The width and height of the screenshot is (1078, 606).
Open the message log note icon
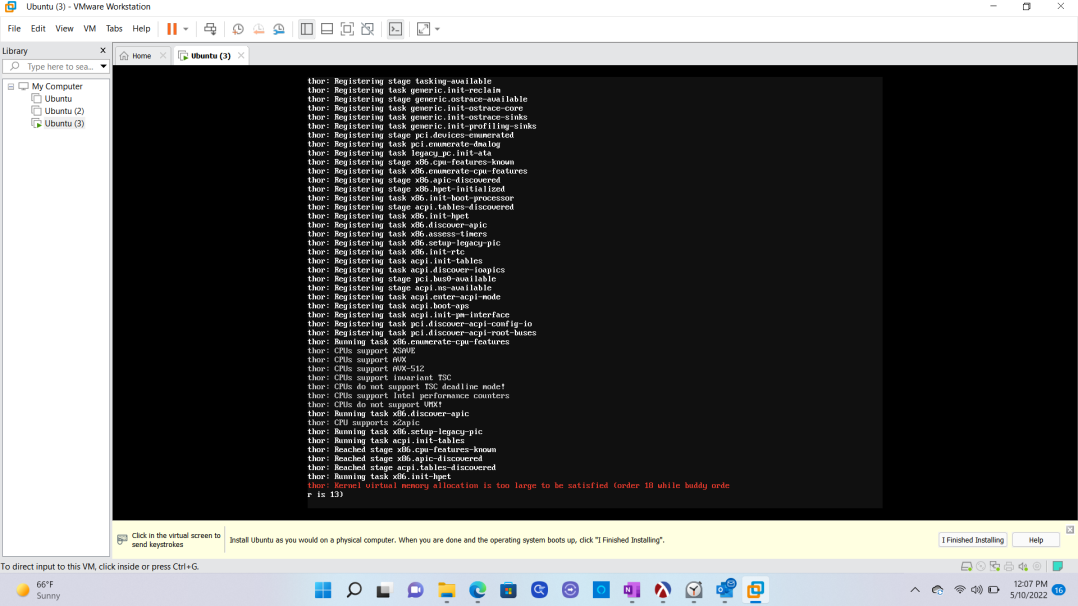pos(1058,567)
